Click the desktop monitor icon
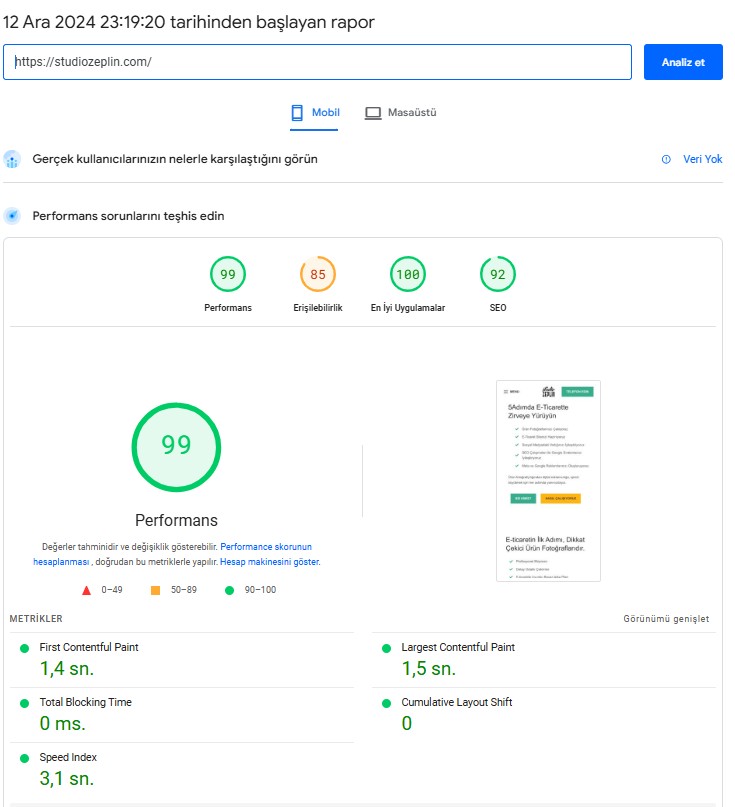 [x=372, y=113]
